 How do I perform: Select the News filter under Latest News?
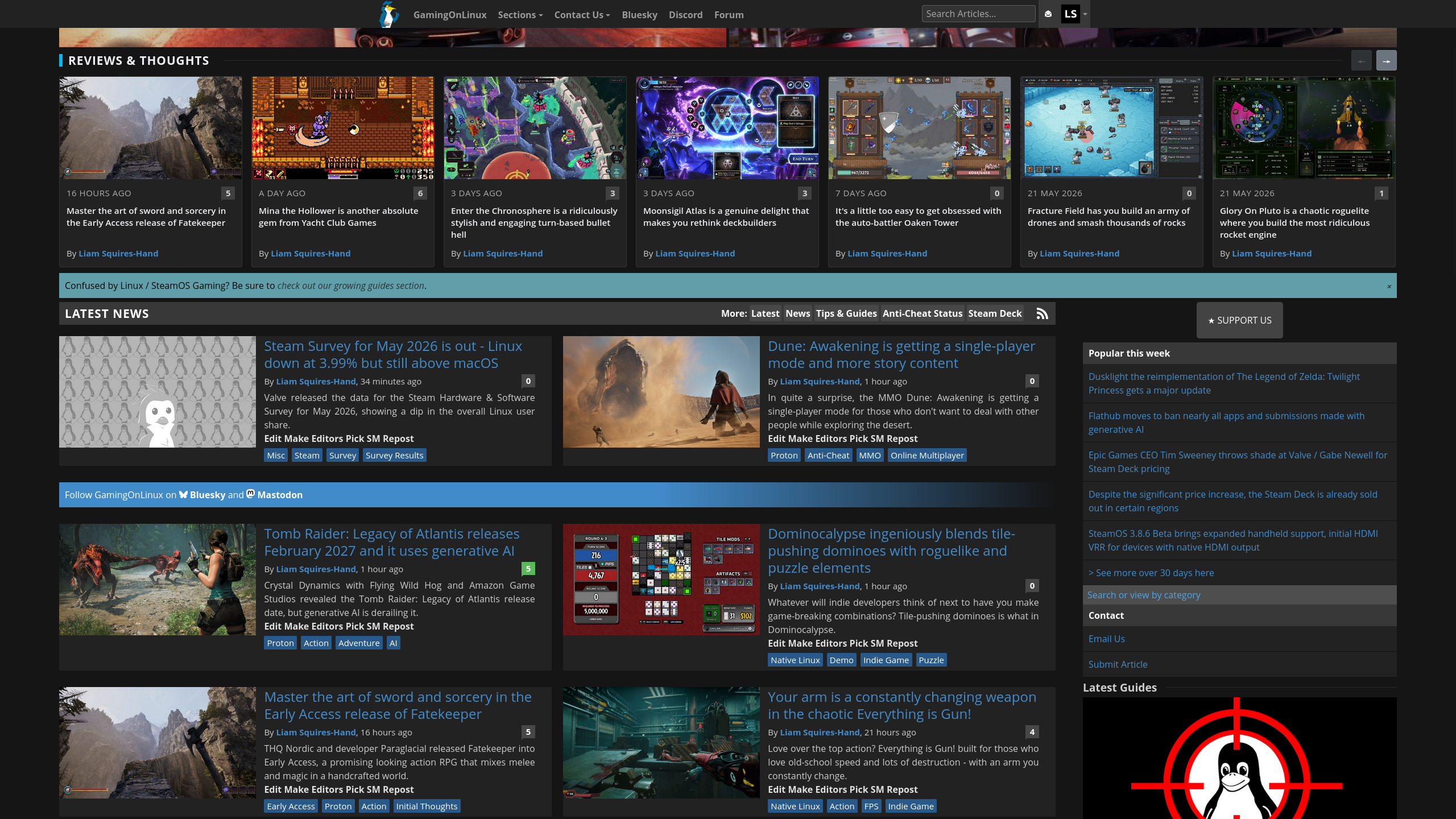coord(797,313)
